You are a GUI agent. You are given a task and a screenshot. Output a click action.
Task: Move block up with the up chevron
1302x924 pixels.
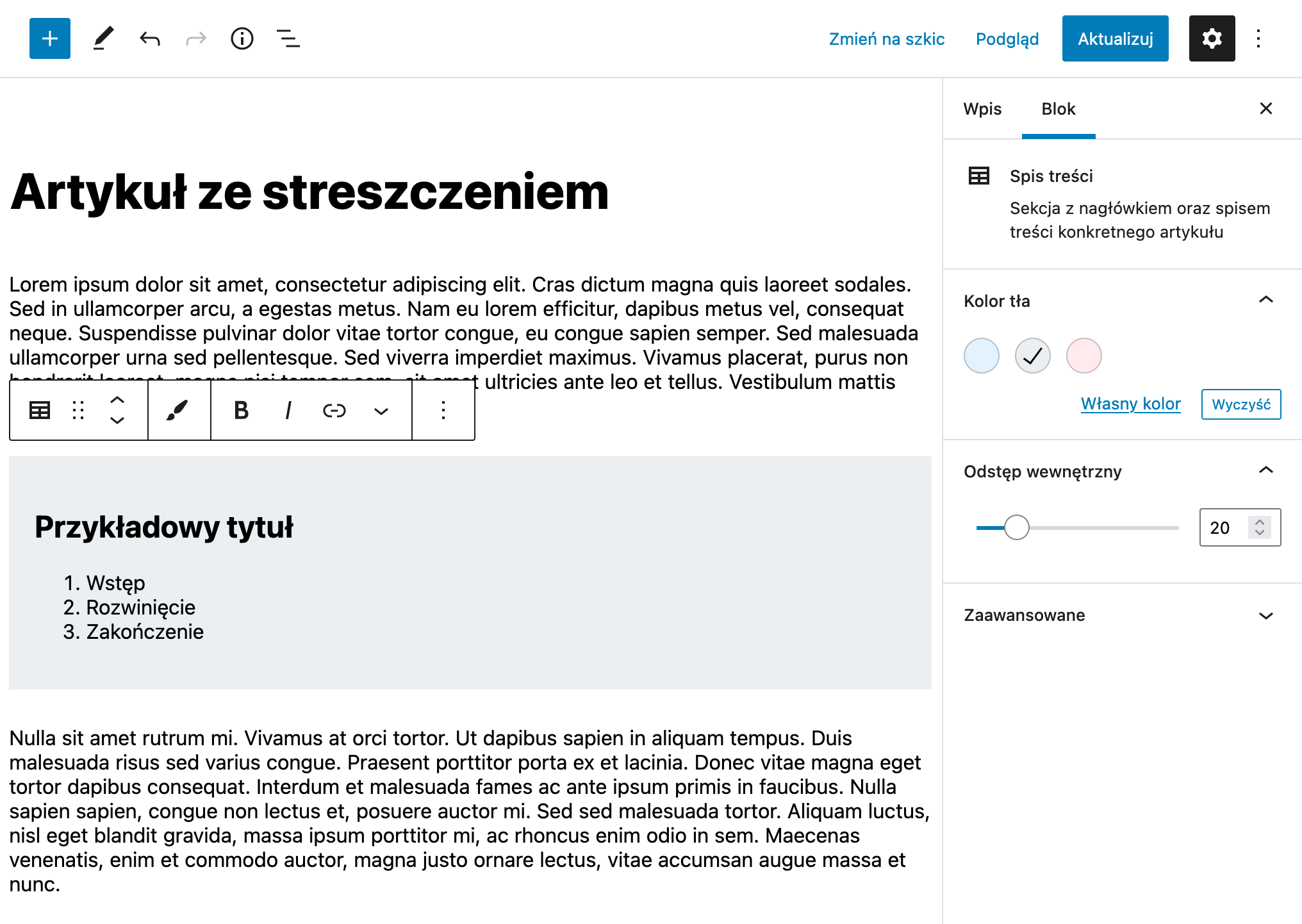(x=117, y=400)
